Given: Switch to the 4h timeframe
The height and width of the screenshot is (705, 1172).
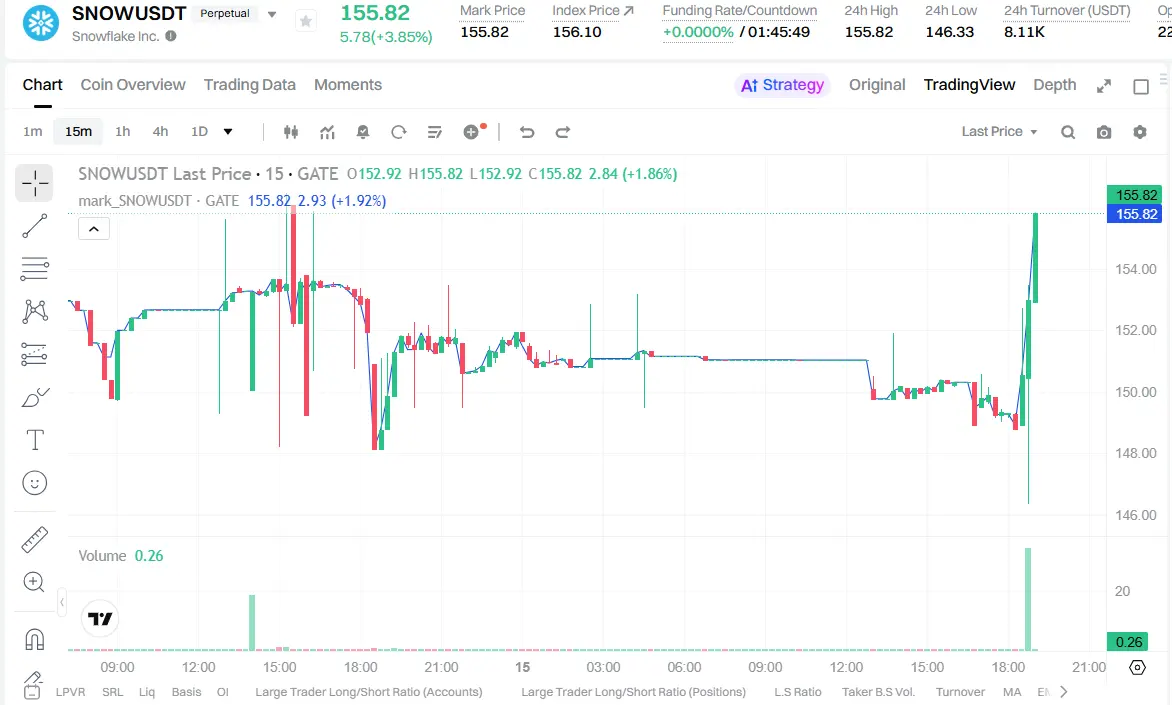Looking at the screenshot, I should (x=160, y=132).
